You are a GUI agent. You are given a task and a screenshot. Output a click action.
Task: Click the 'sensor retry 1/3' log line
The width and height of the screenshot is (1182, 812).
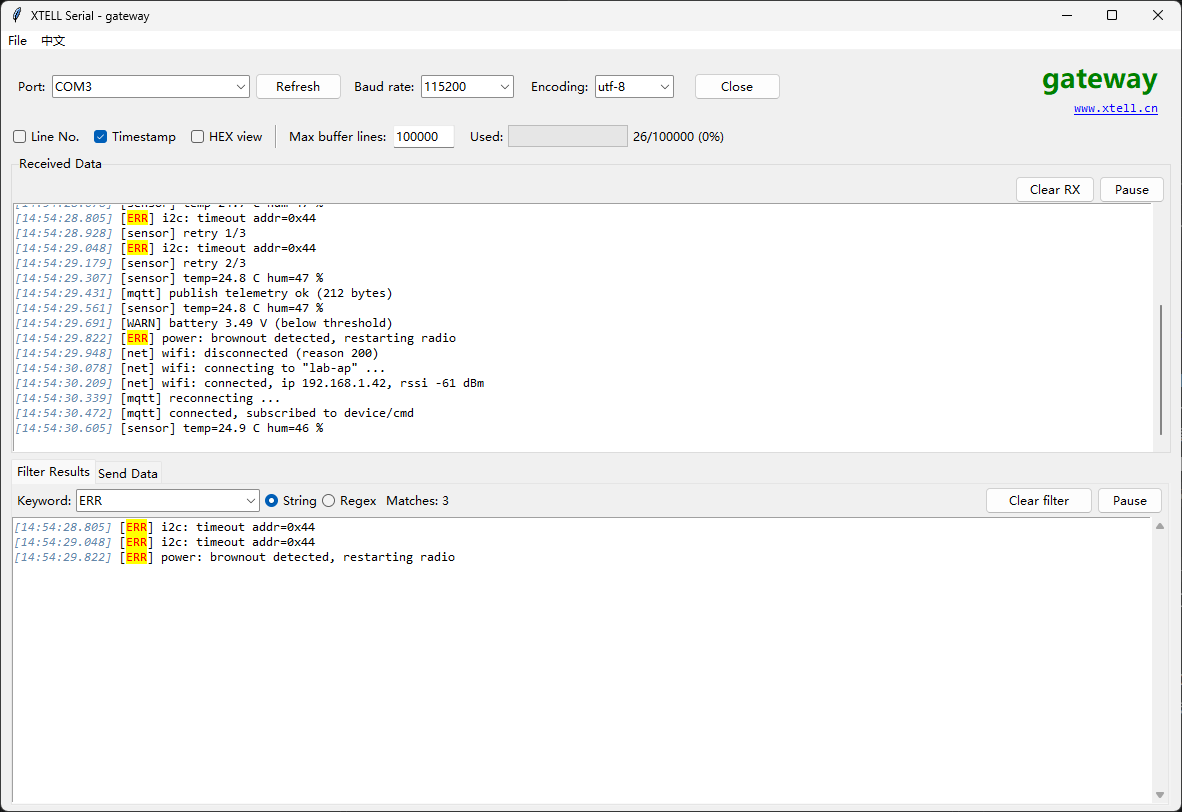pos(130,233)
